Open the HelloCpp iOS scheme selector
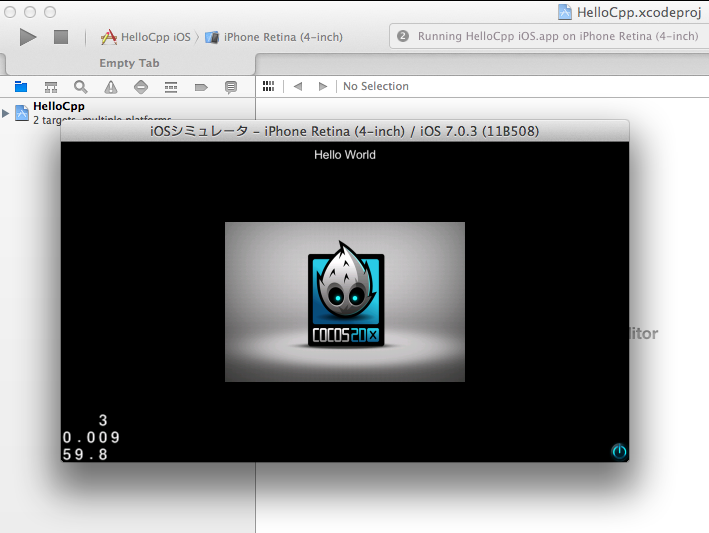 (x=146, y=37)
